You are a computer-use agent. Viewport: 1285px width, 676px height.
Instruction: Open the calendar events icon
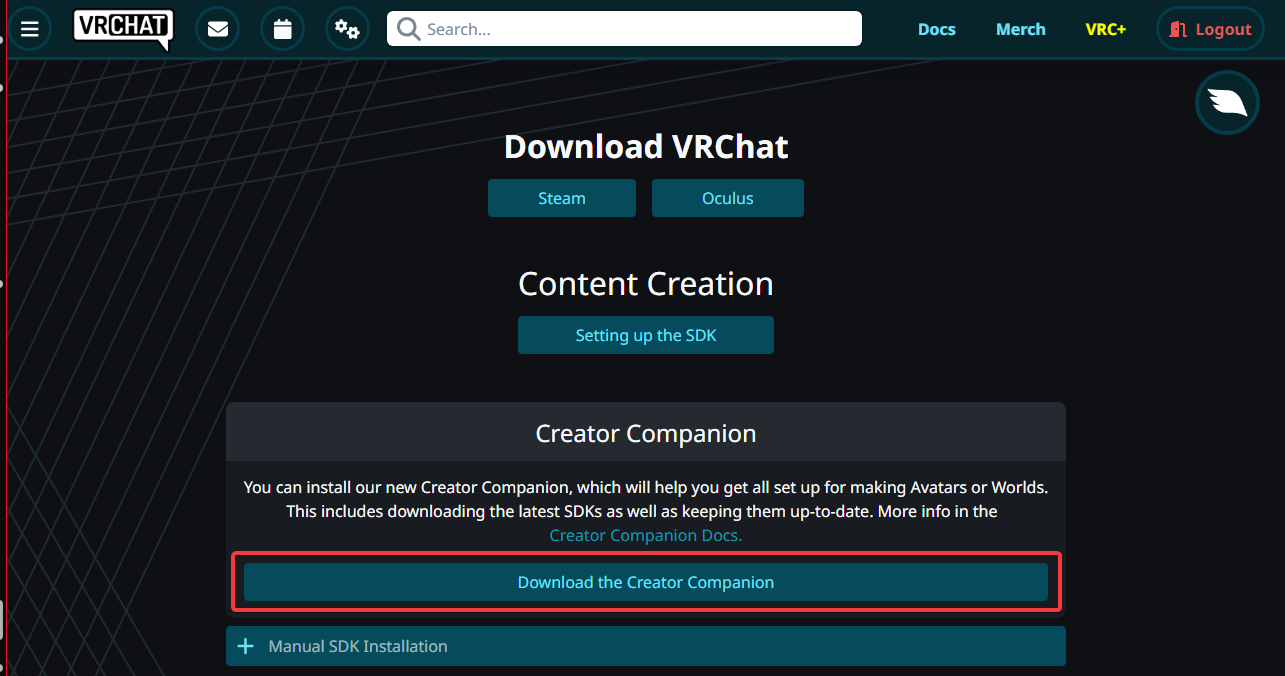click(282, 29)
